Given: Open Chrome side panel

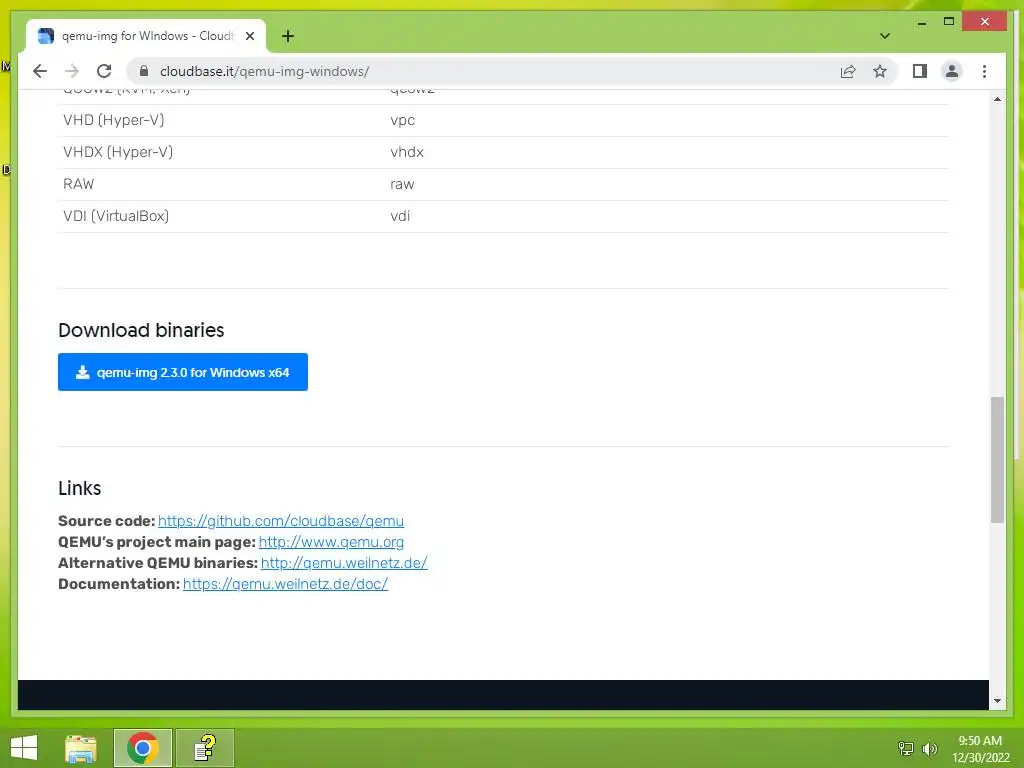Looking at the screenshot, I should pyautogui.click(x=920, y=71).
